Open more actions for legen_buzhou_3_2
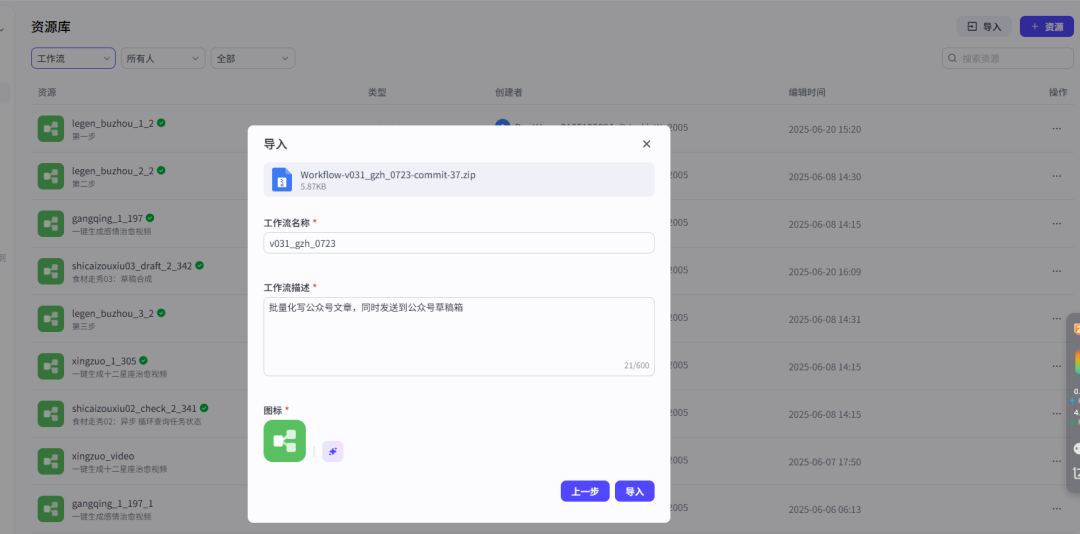Viewport: 1080px width, 534px height. pos(1057,319)
